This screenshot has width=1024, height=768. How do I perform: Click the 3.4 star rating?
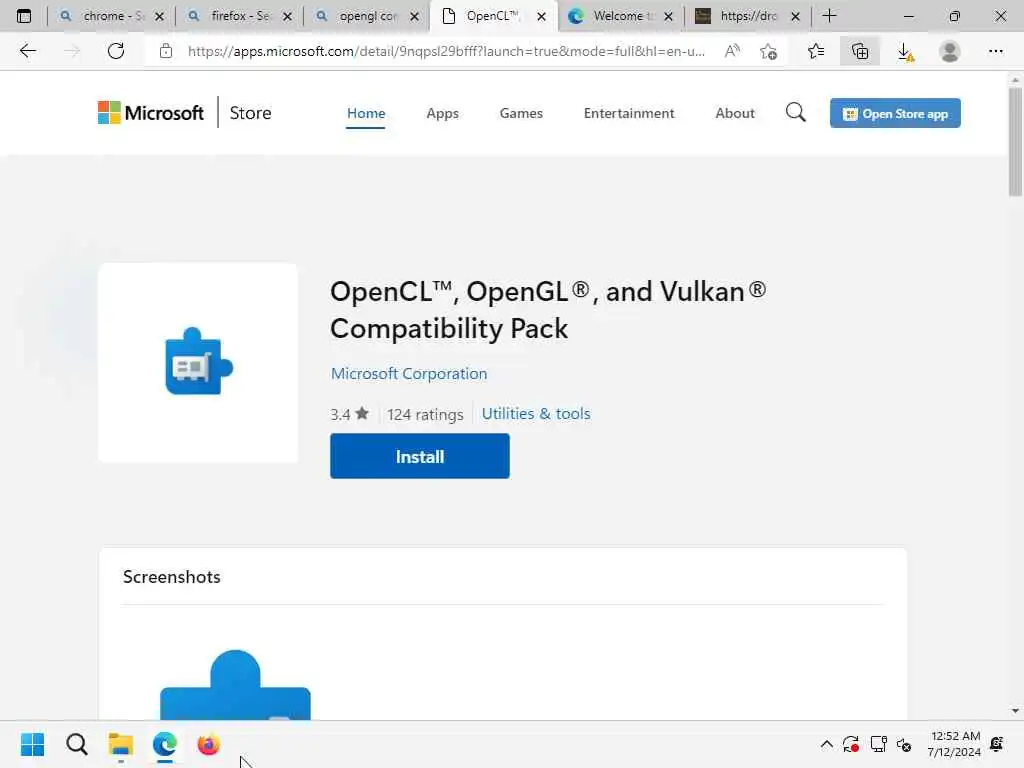pos(349,414)
